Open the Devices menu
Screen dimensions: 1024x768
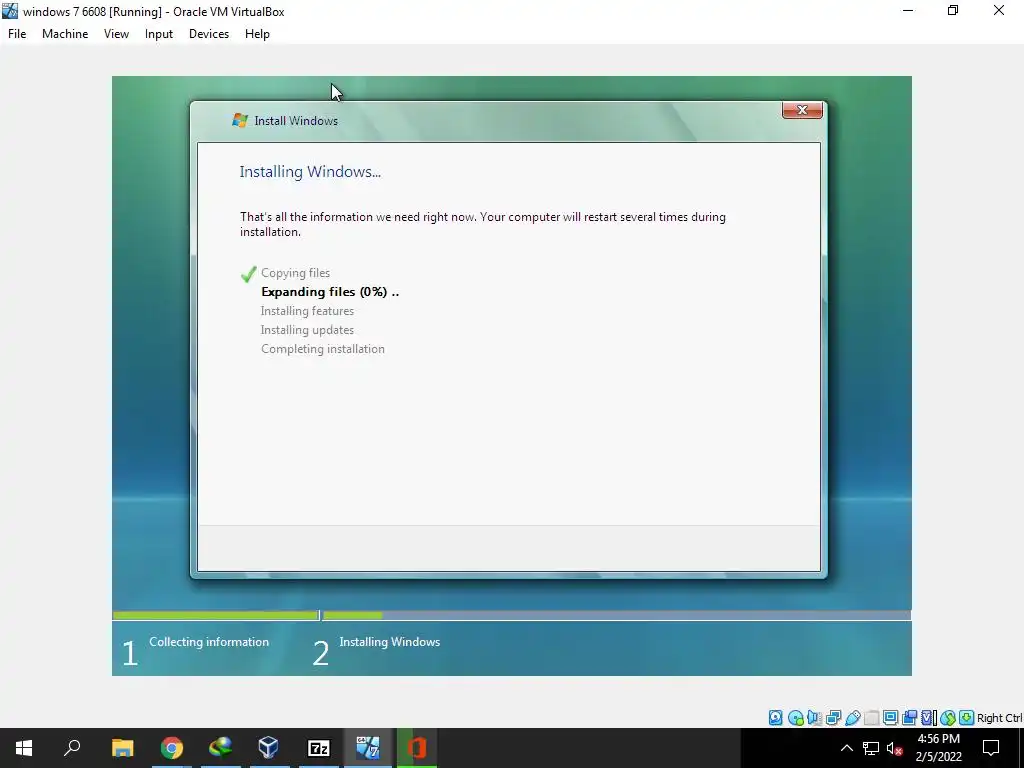click(x=209, y=34)
